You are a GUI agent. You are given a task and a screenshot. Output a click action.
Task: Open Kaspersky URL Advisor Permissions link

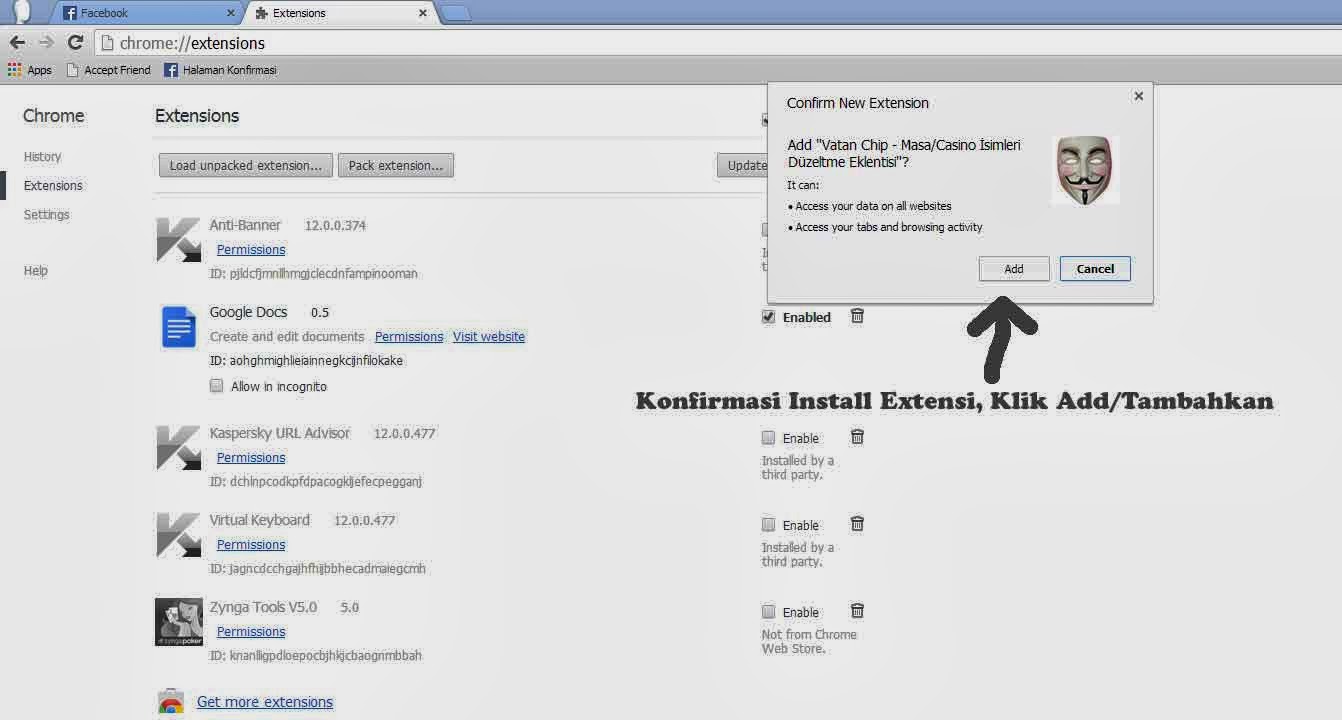click(x=251, y=457)
